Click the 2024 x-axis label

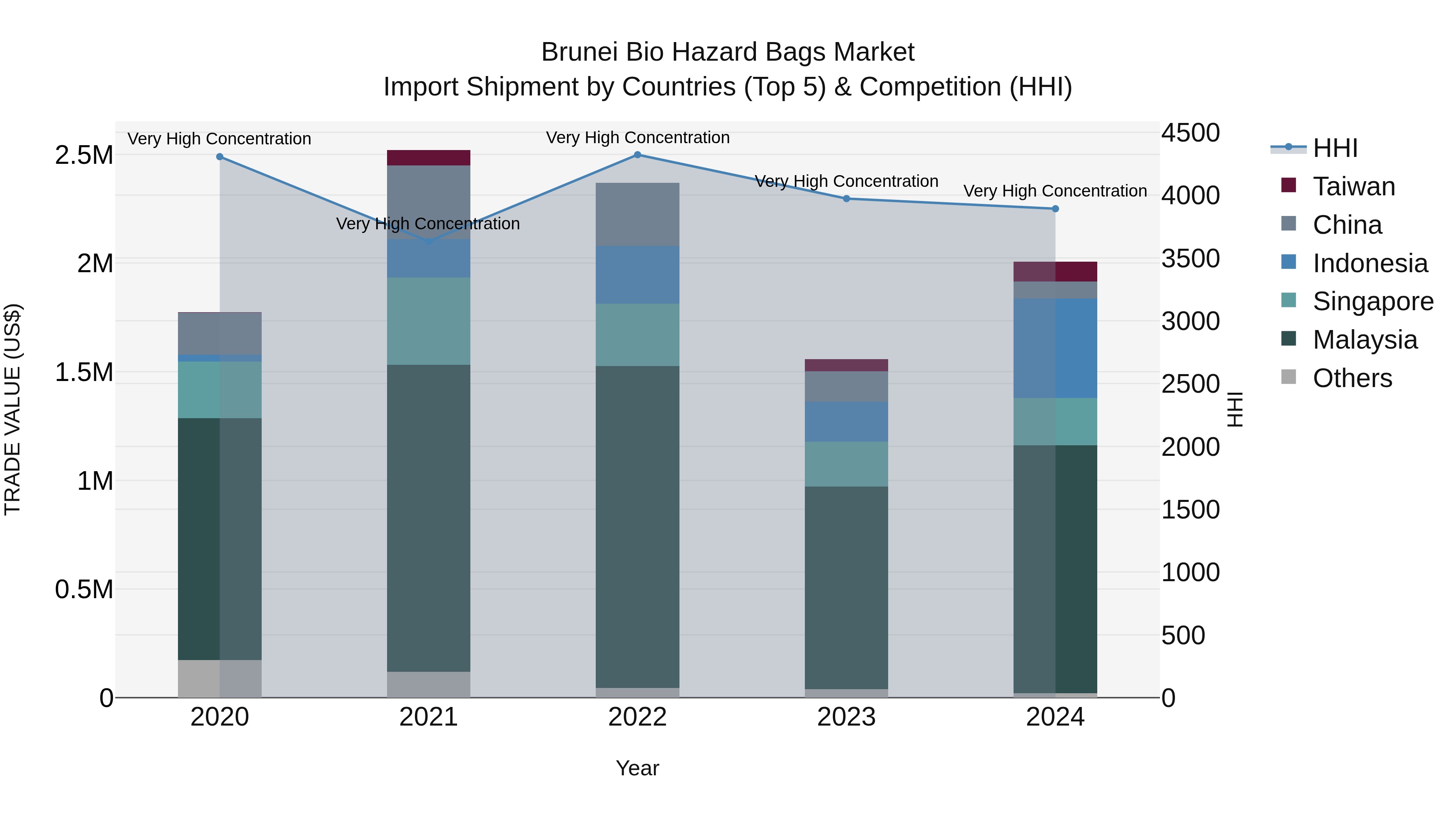[x=1055, y=717]
